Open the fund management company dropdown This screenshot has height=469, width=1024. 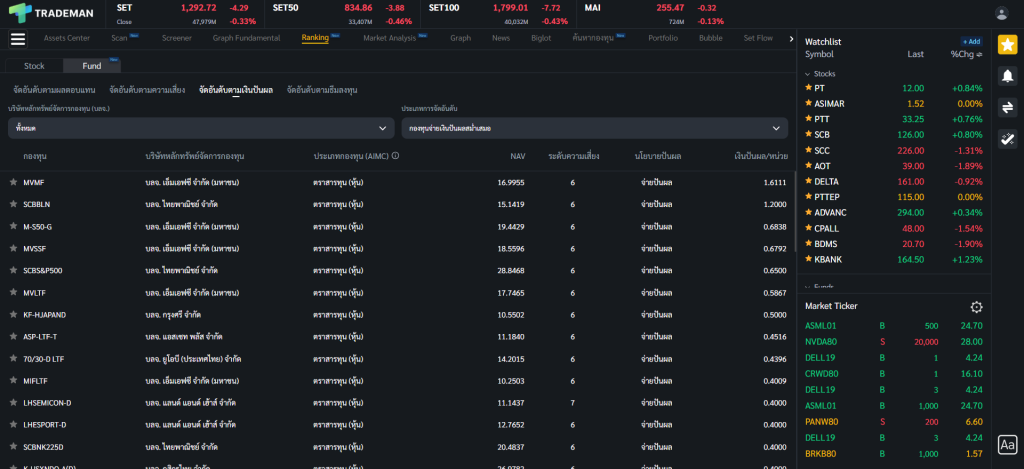200,128
